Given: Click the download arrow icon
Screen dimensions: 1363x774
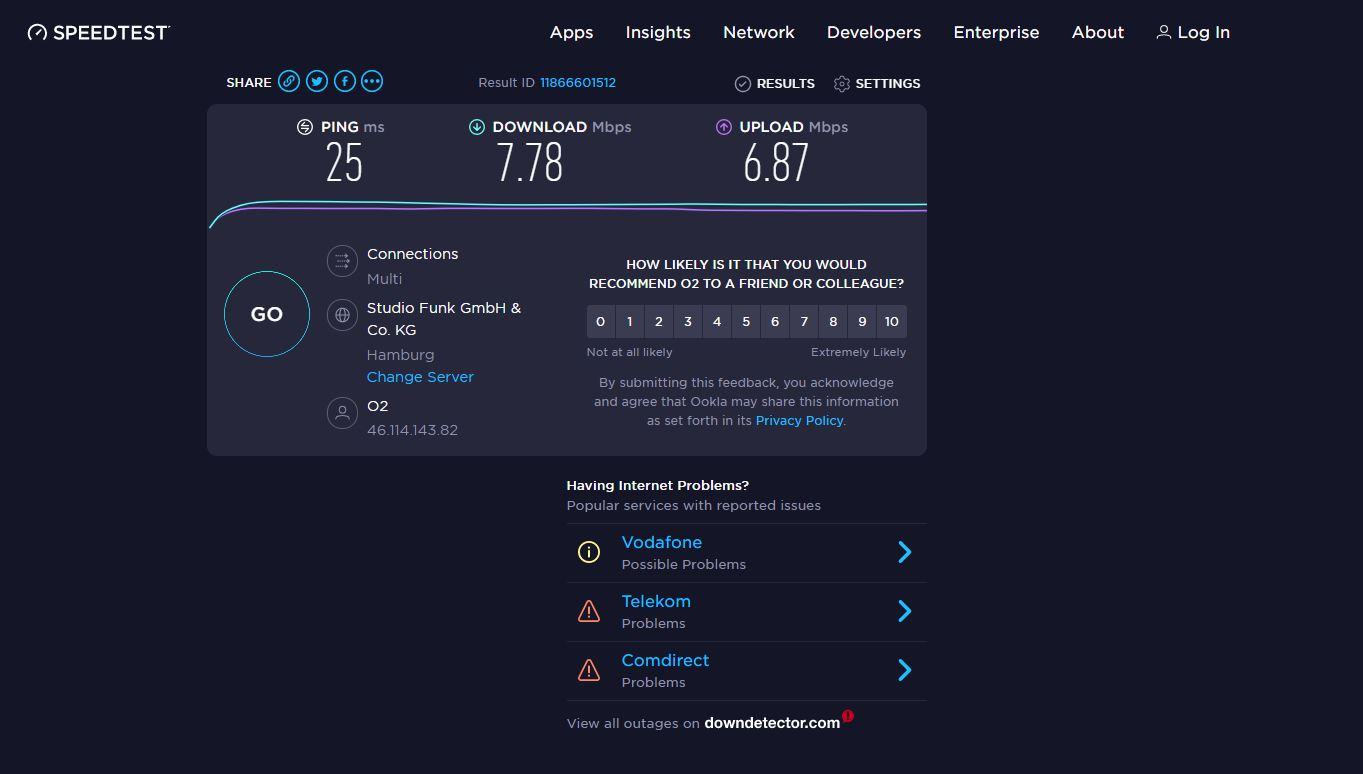Looking at the screenshot, I should (477, 127).
